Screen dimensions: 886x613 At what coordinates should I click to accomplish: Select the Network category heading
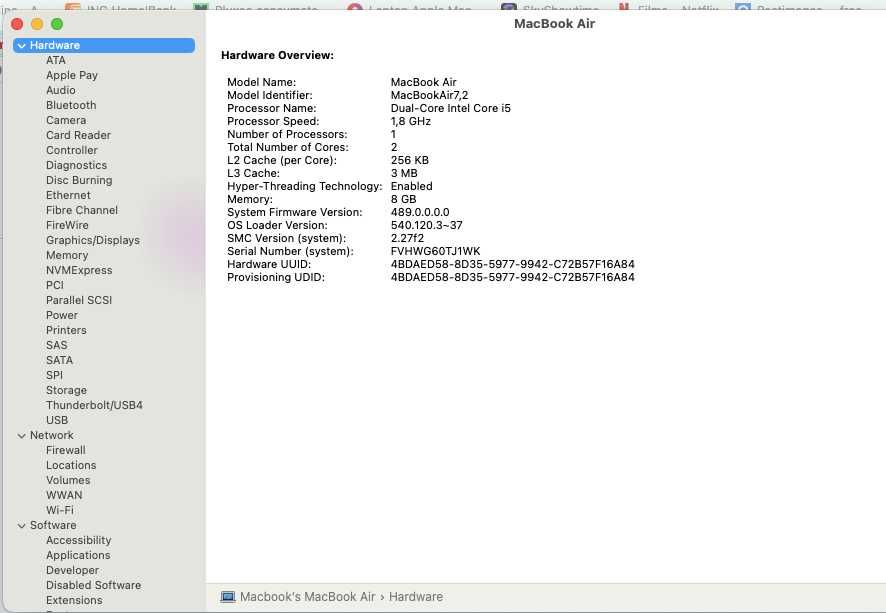(x=51, y=435)
